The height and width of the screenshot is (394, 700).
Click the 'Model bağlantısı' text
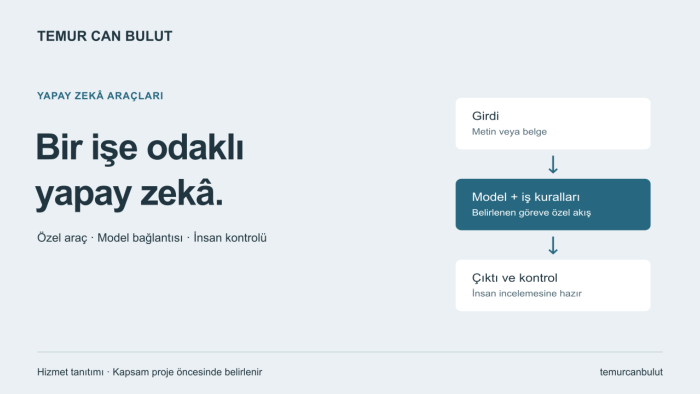point(140,238)
